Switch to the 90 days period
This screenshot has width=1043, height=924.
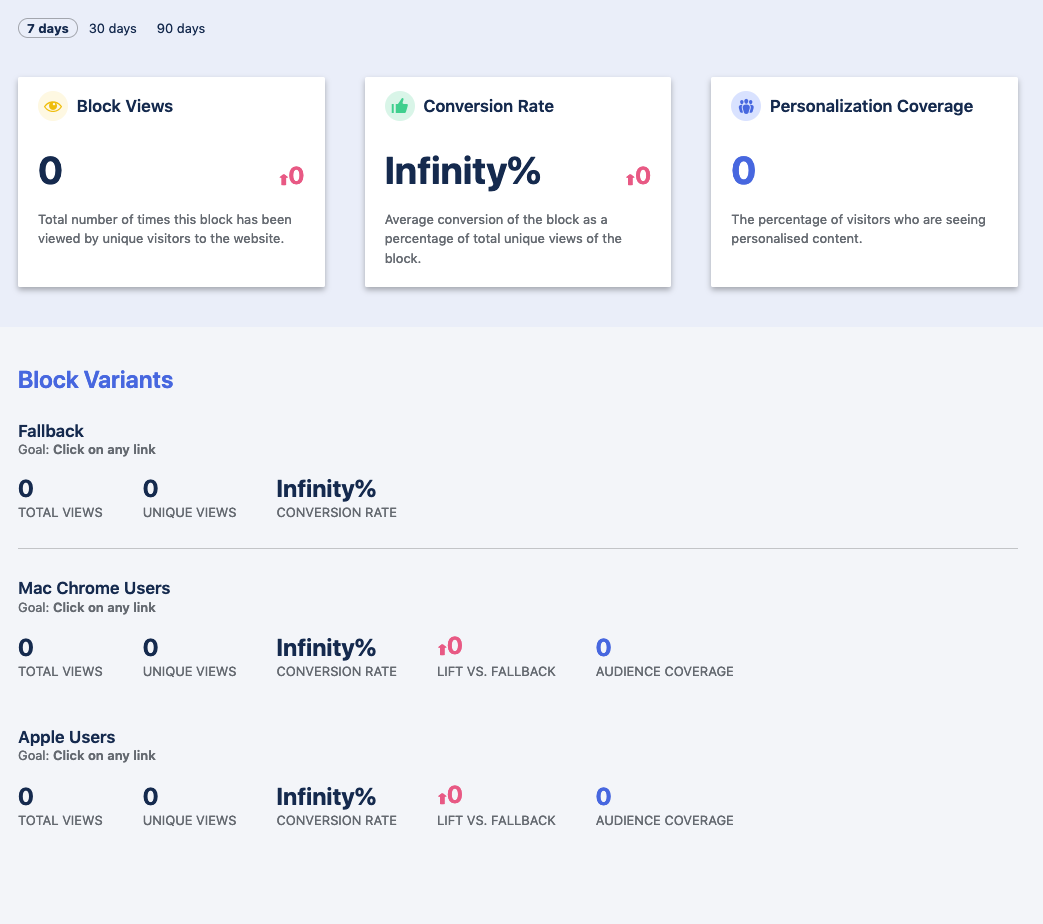click(181, 29)
